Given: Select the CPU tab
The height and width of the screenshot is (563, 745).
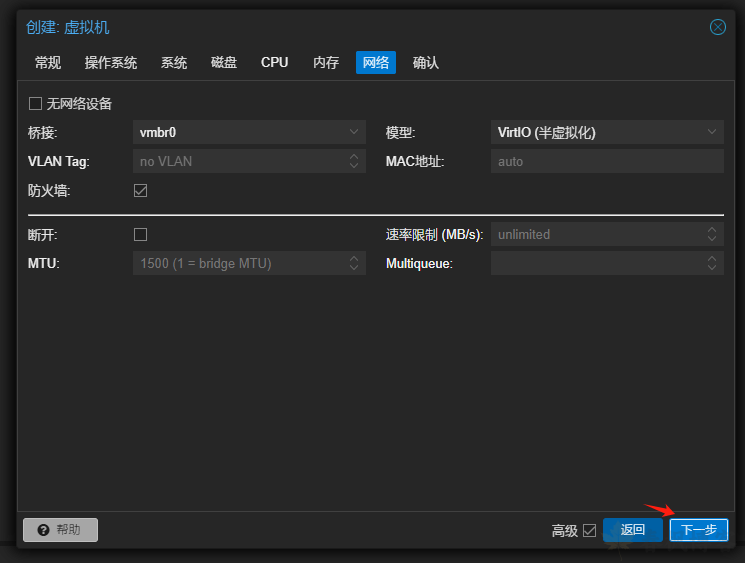Looking at the screenshot, I should click(x=274, y=62).
